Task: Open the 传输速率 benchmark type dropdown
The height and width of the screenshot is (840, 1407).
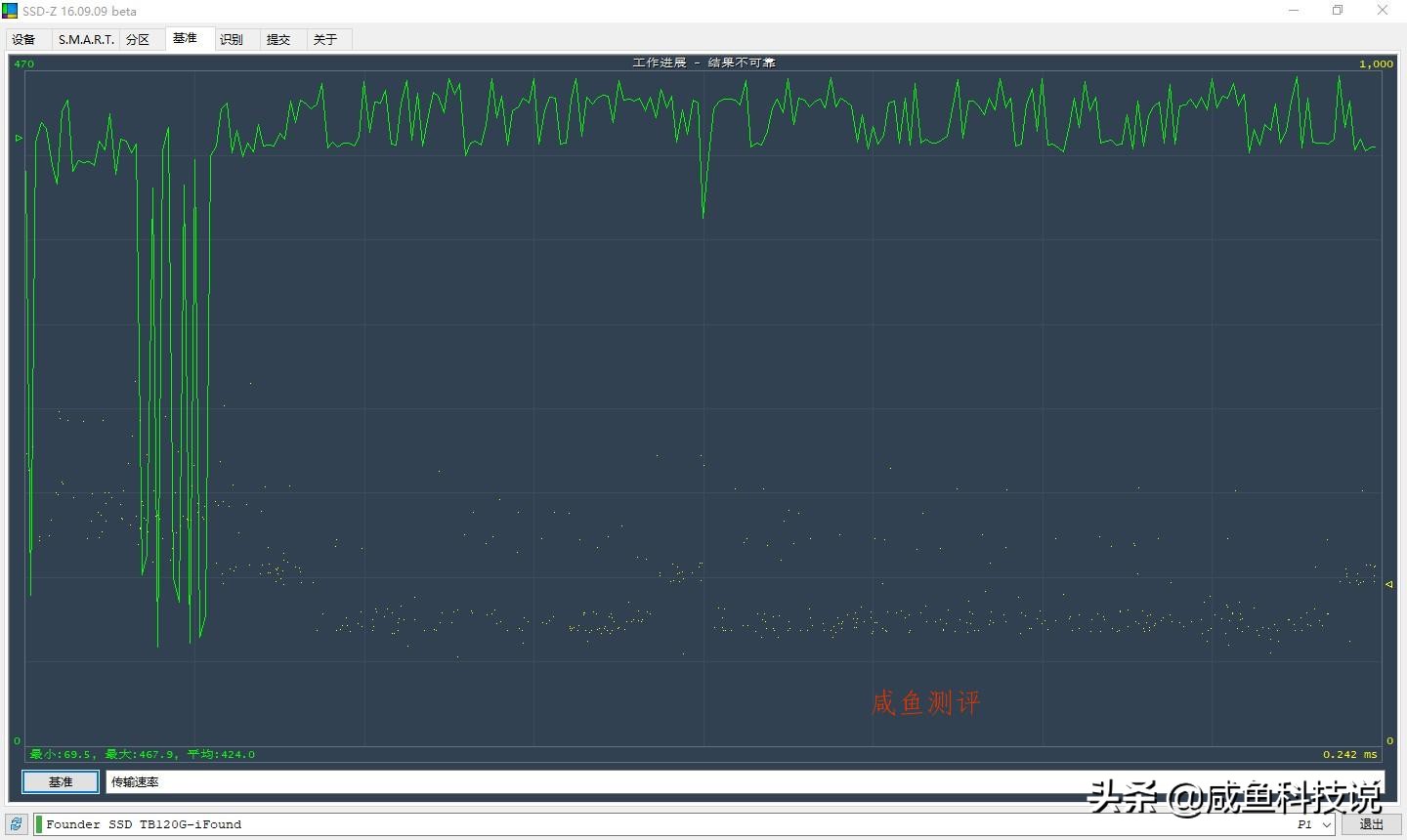Action: (743, 782)
